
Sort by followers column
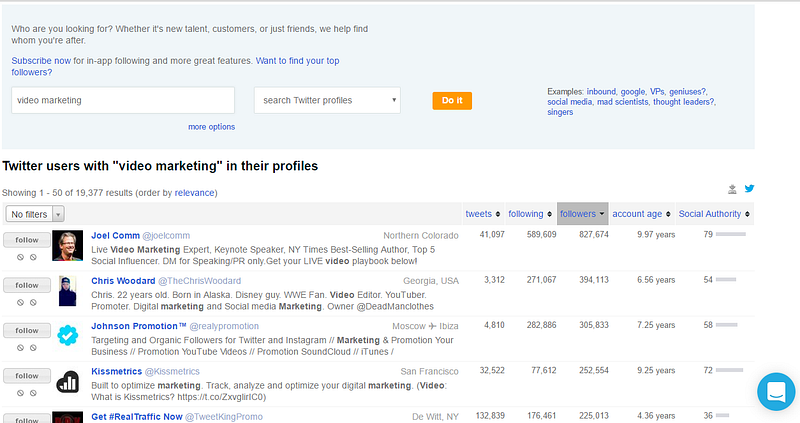[582, 214]
